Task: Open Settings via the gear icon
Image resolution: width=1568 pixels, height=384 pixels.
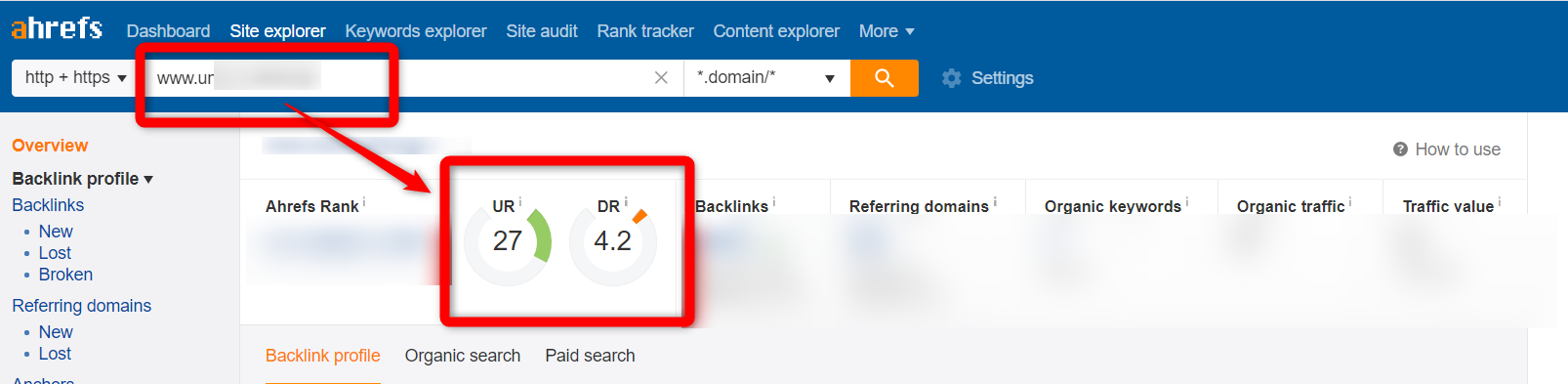Action: 951,78
